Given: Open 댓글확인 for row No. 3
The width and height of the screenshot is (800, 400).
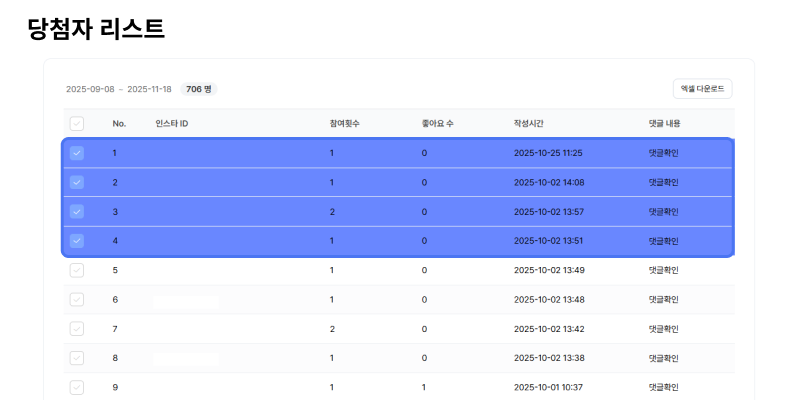Looking at the screenshot, I should point(663,212).
